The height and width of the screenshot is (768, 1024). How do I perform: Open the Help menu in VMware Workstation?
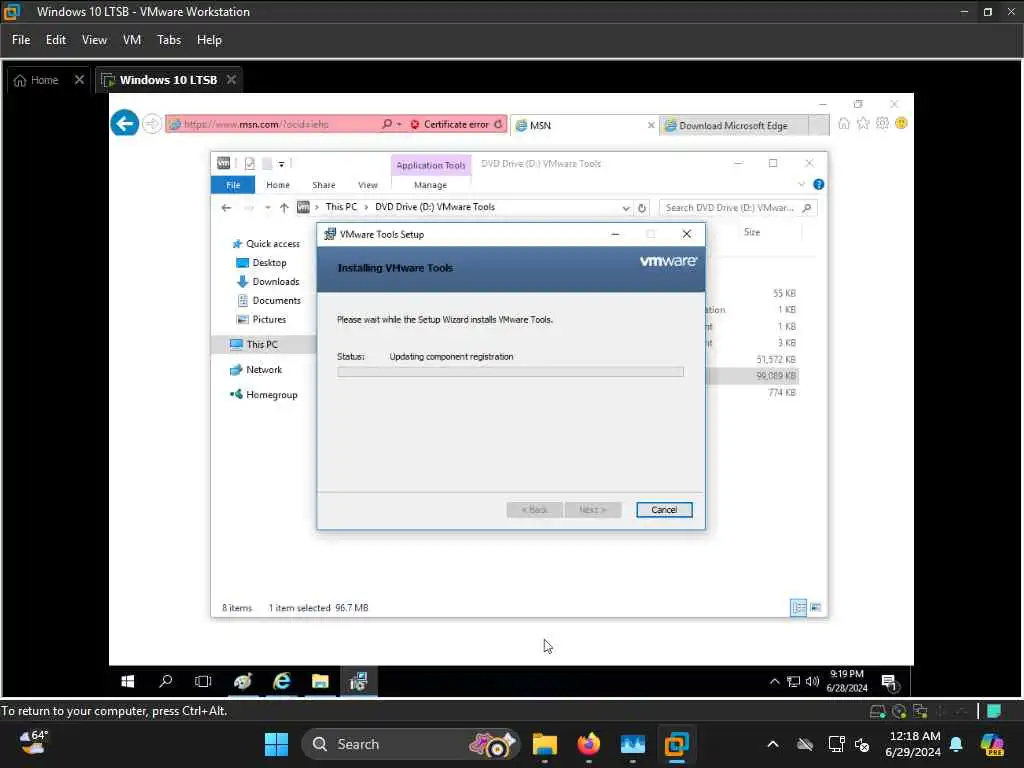[210, 40]
